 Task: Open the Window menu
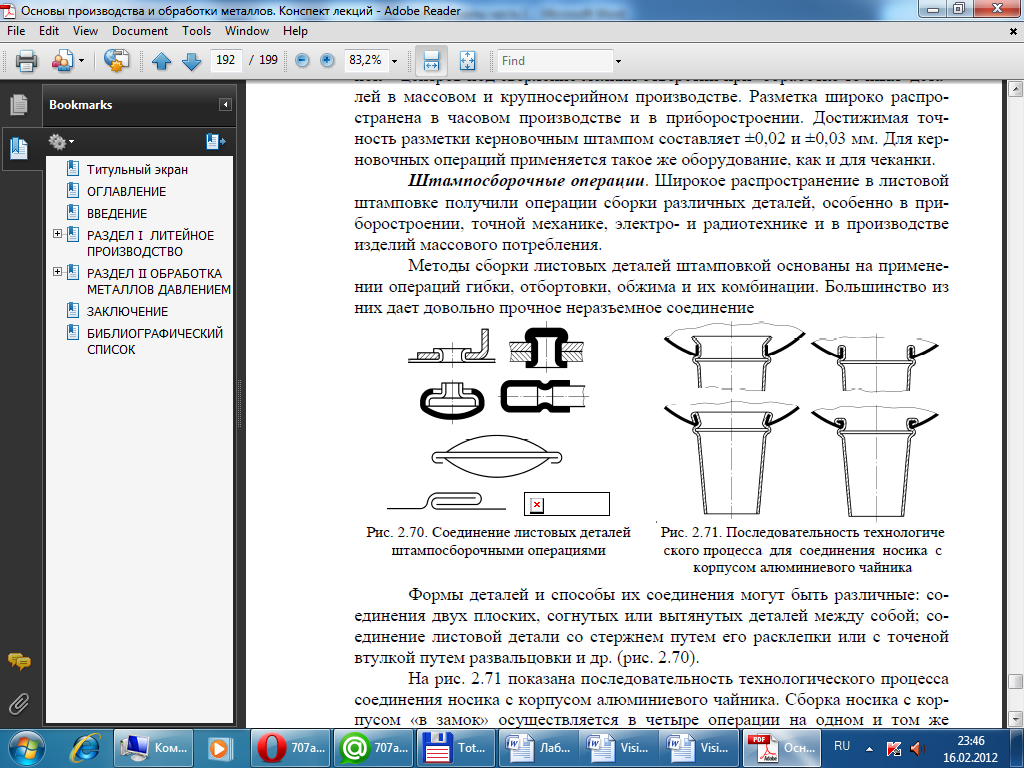(x=246, y=31)
